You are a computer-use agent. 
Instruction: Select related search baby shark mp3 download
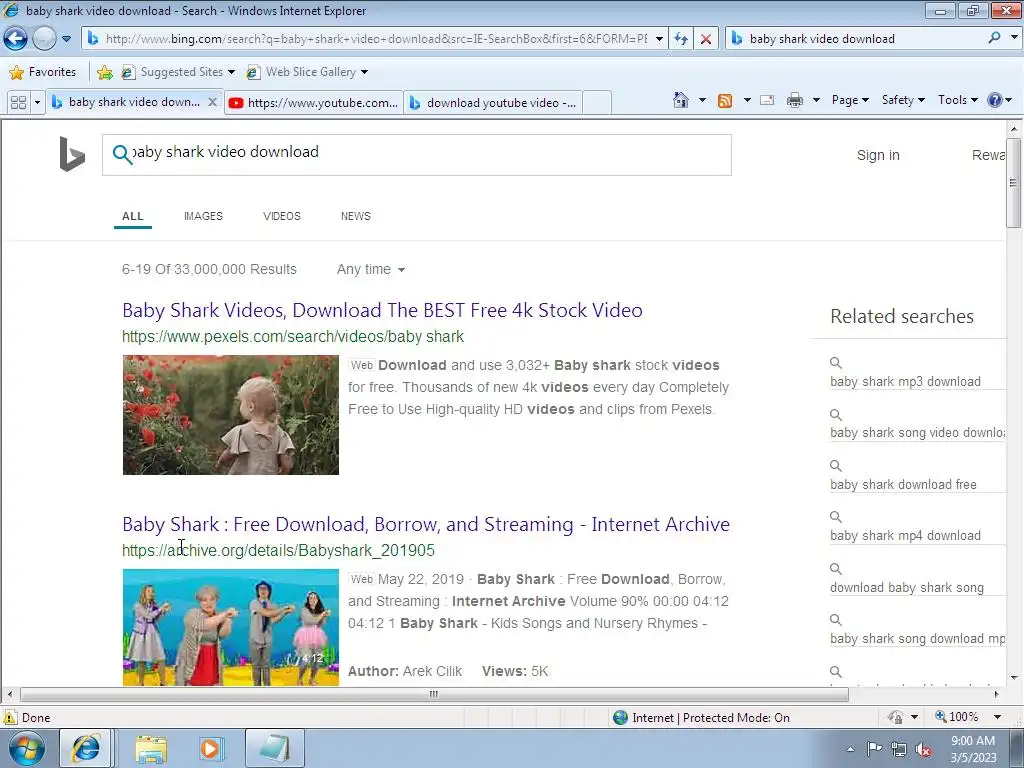point(905,381)
